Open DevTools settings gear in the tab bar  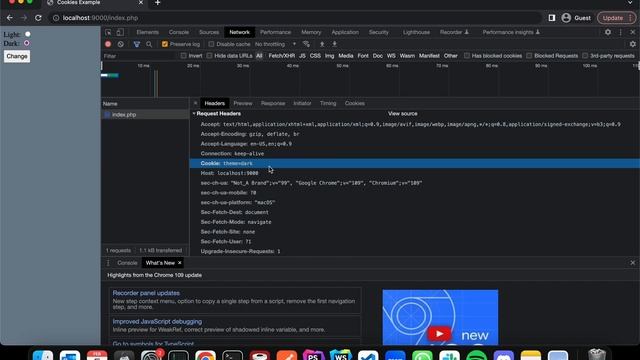[x=608, y=32]
